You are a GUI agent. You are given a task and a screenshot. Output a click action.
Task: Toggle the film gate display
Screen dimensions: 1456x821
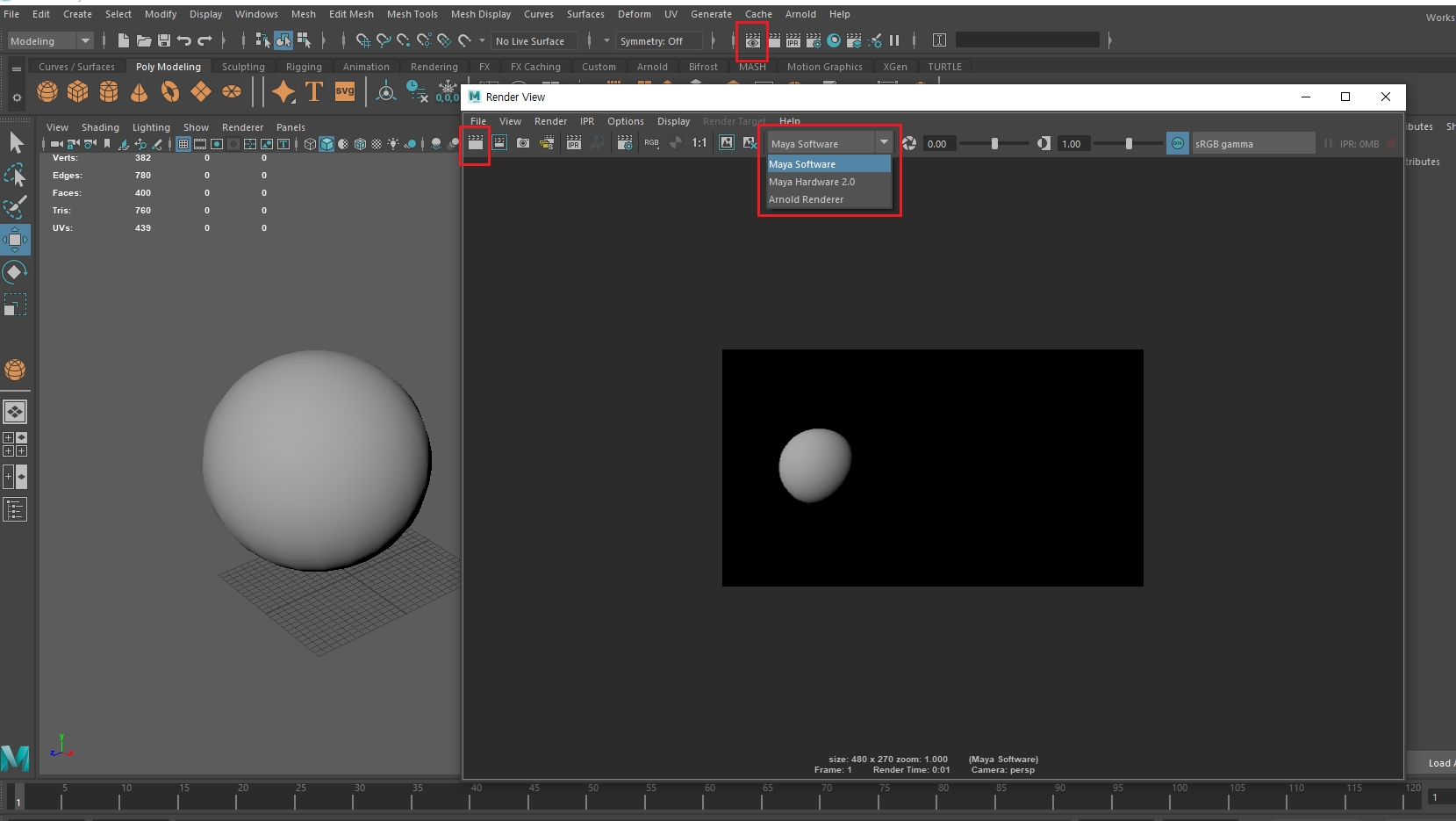tap(200, 144)
